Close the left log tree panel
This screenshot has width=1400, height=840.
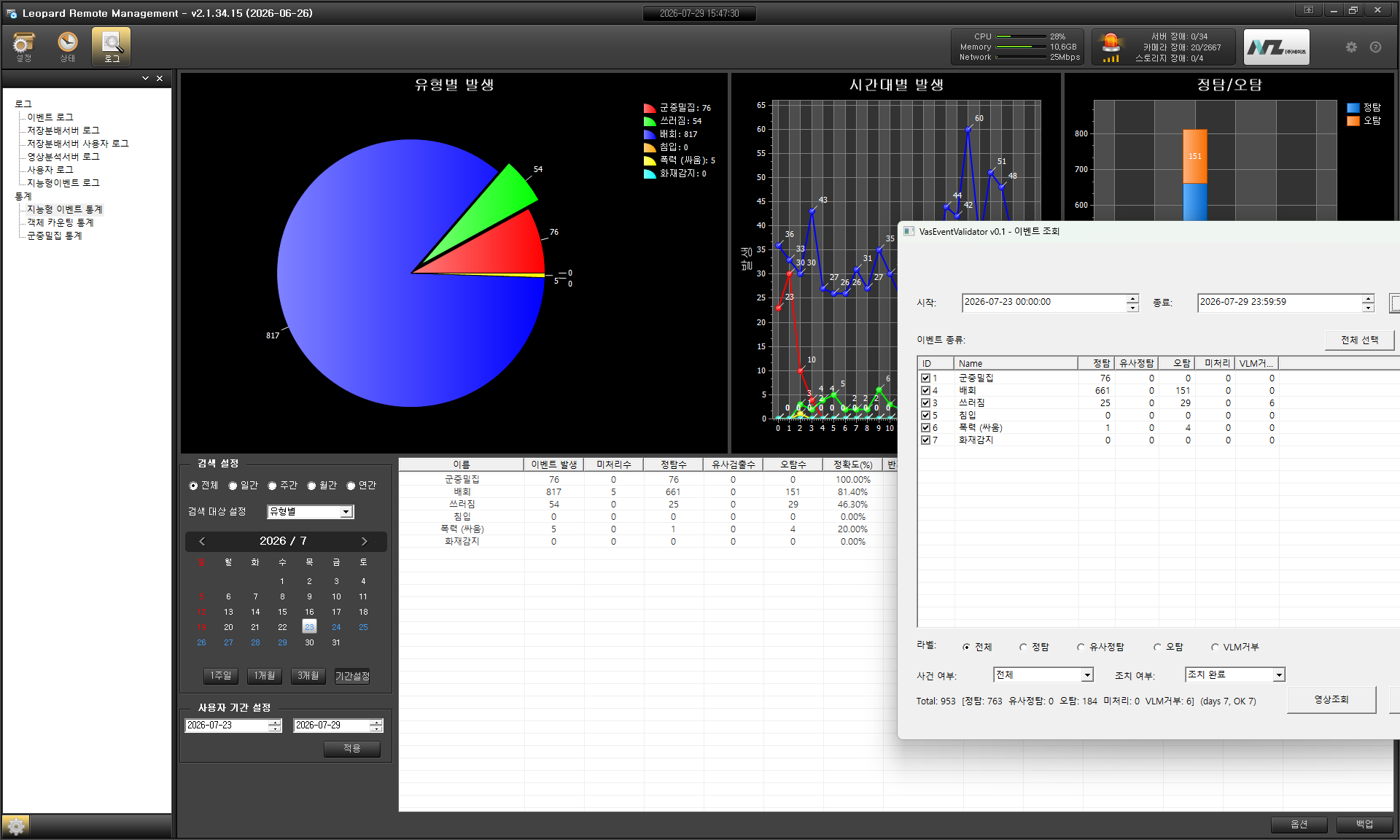tap(160, 78)
